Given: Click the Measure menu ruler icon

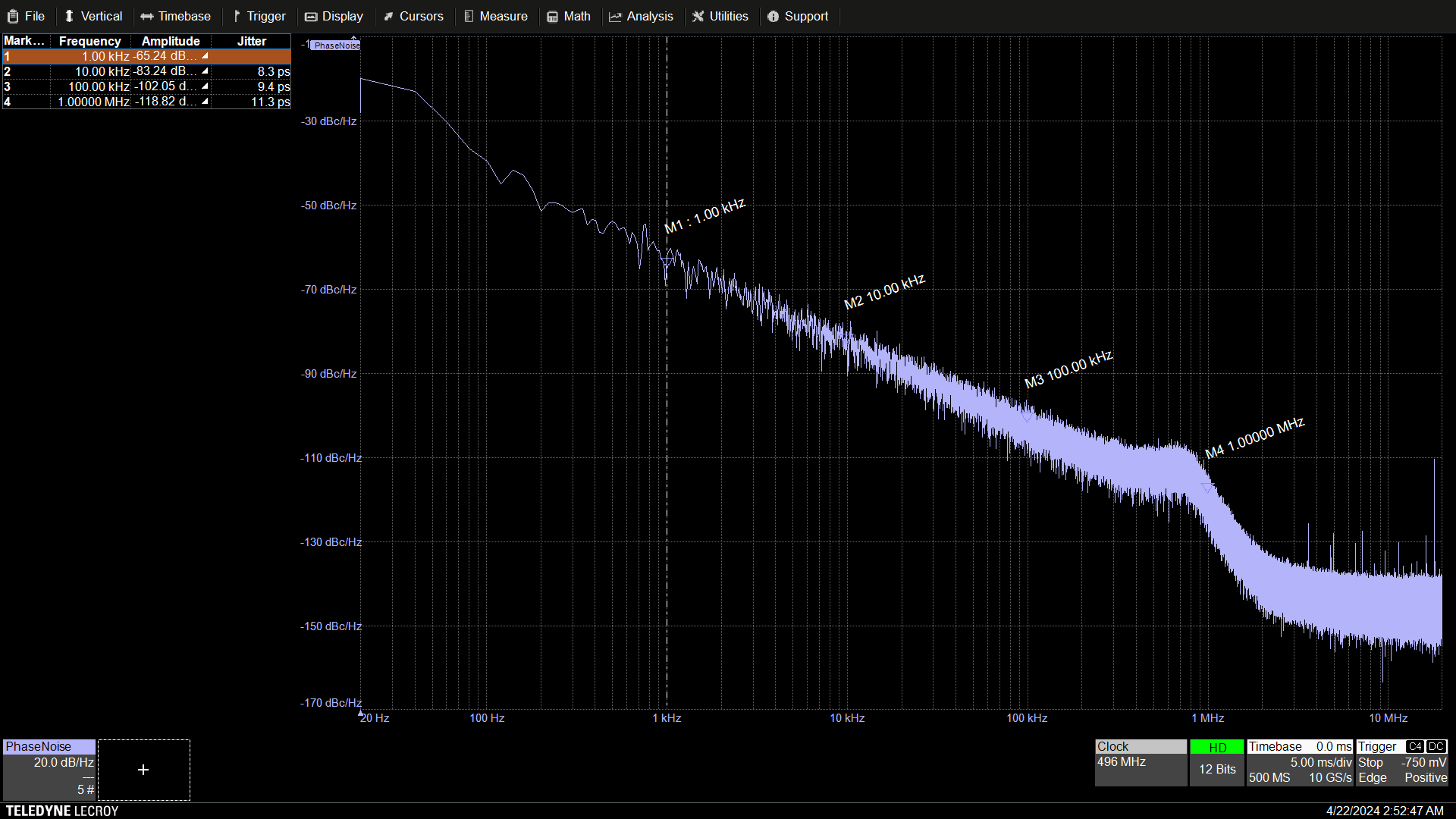Looking at the screenshot, I should pos(469,17).
